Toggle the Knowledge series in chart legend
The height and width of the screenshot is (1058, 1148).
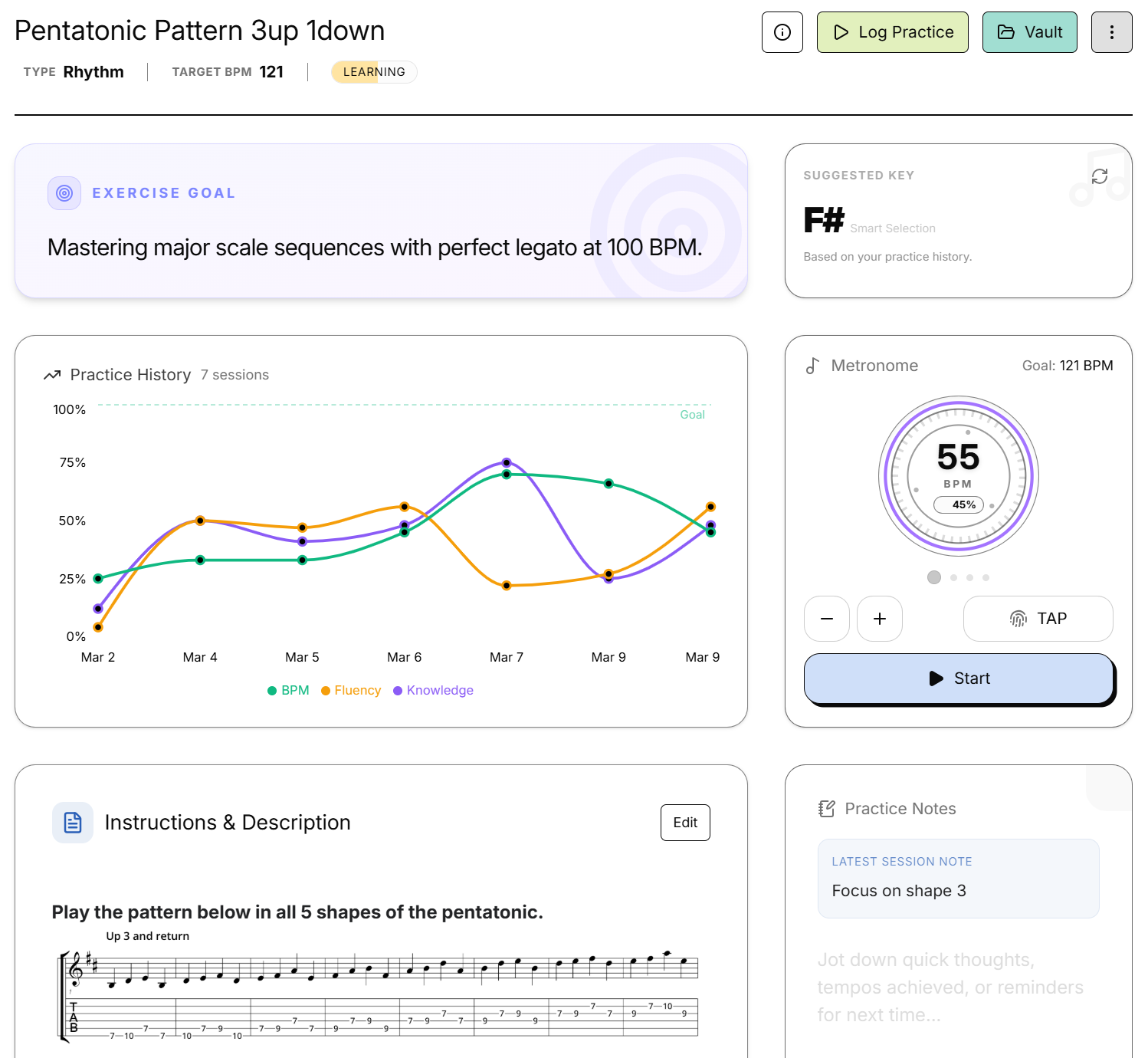click(x=433, y=691)
